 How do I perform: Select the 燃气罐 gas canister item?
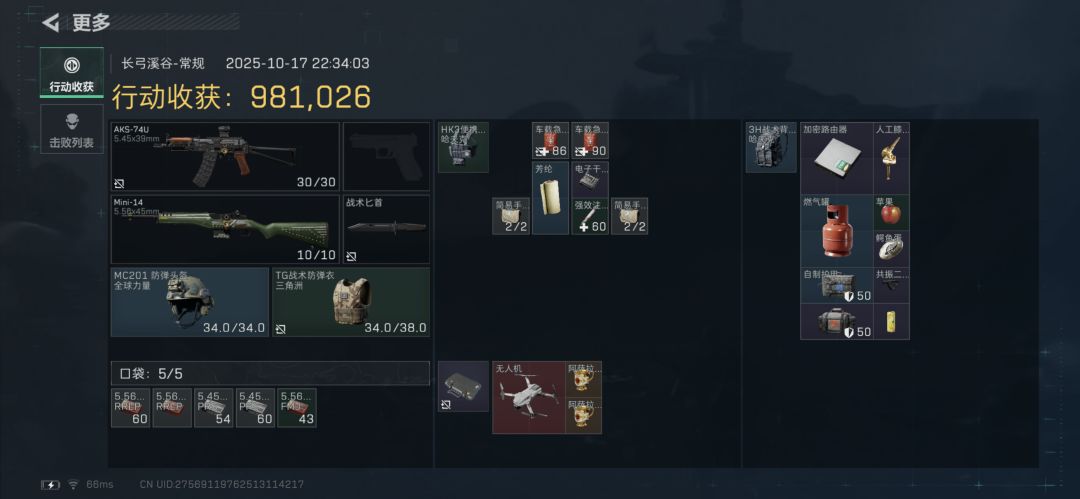click(837, 231)
